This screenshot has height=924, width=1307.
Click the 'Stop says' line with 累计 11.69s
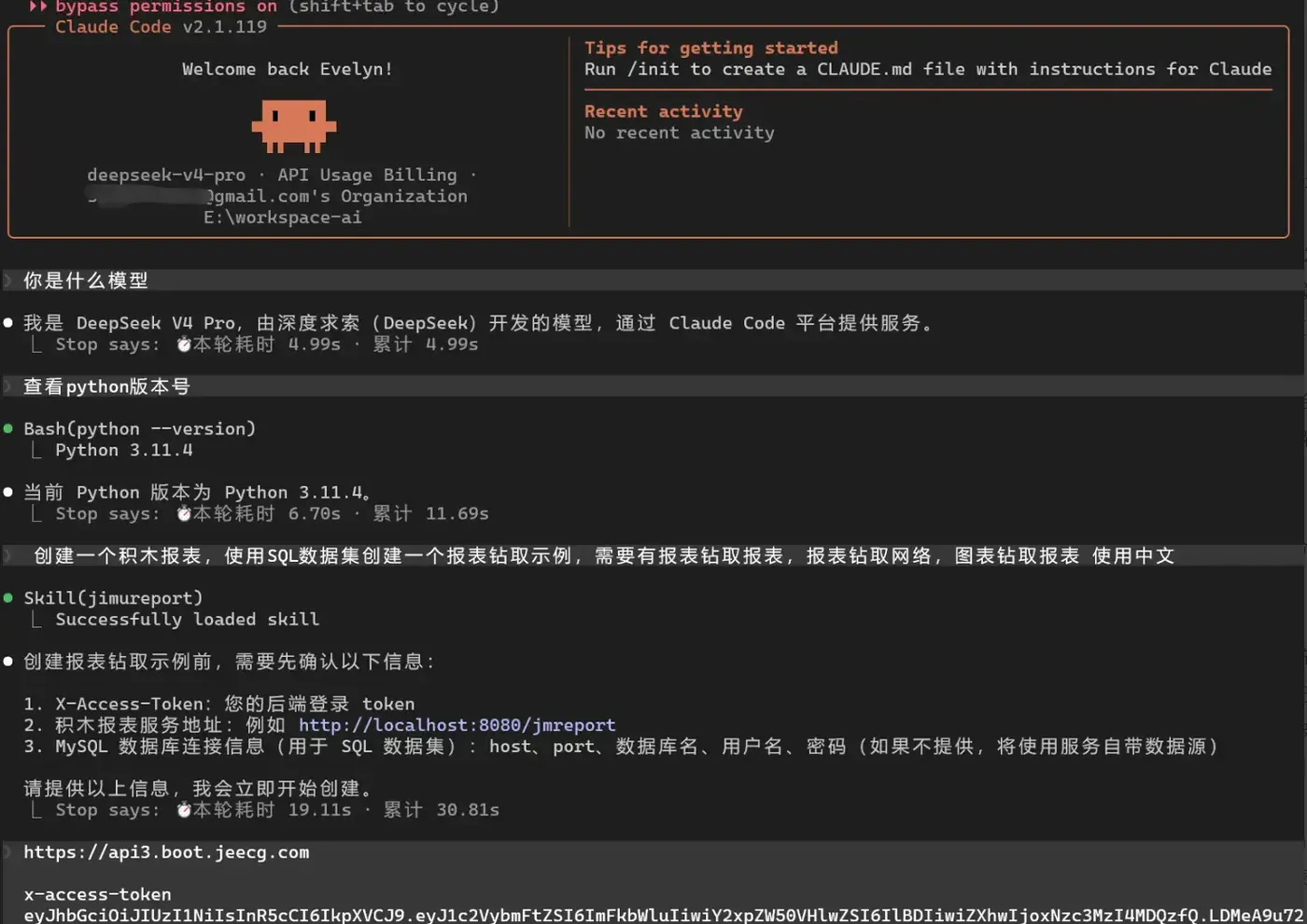point(272,513)
